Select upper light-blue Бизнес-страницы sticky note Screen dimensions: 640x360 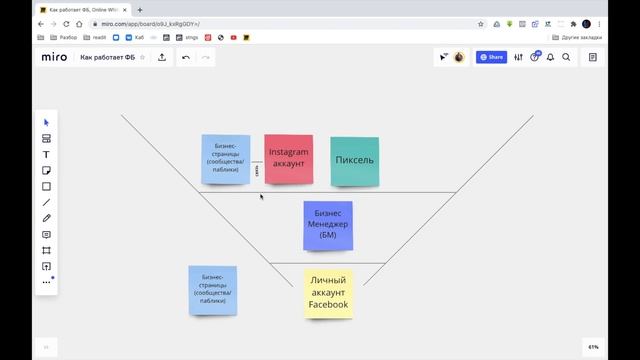pos(226,159)
